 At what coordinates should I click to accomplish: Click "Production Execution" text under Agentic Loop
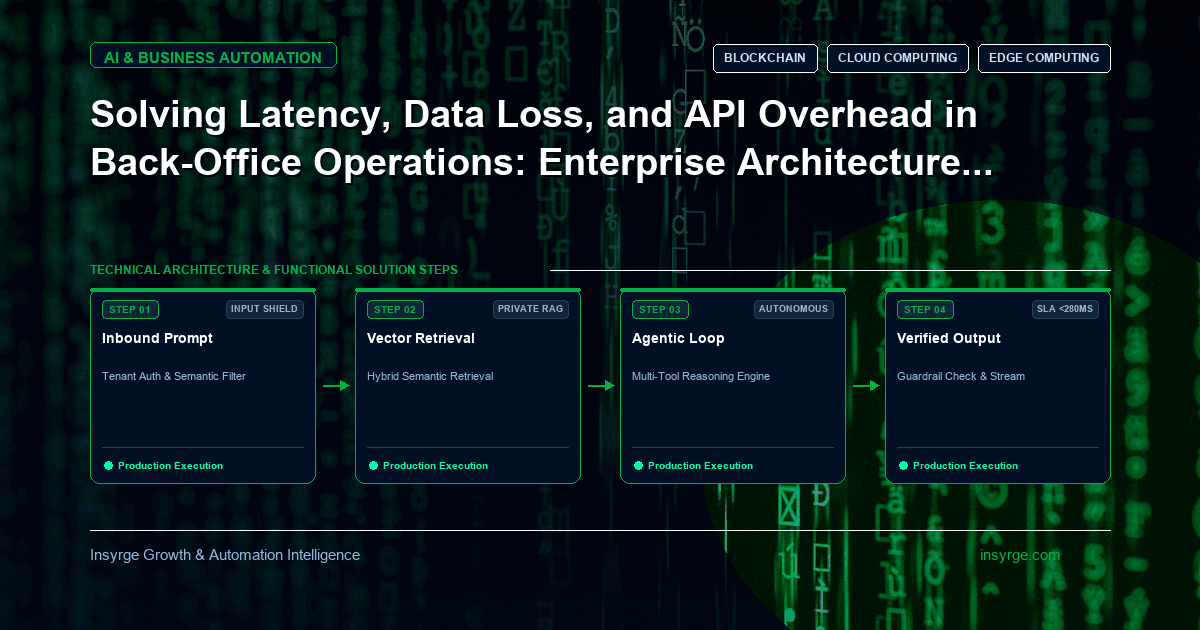(x=701, y=466)
